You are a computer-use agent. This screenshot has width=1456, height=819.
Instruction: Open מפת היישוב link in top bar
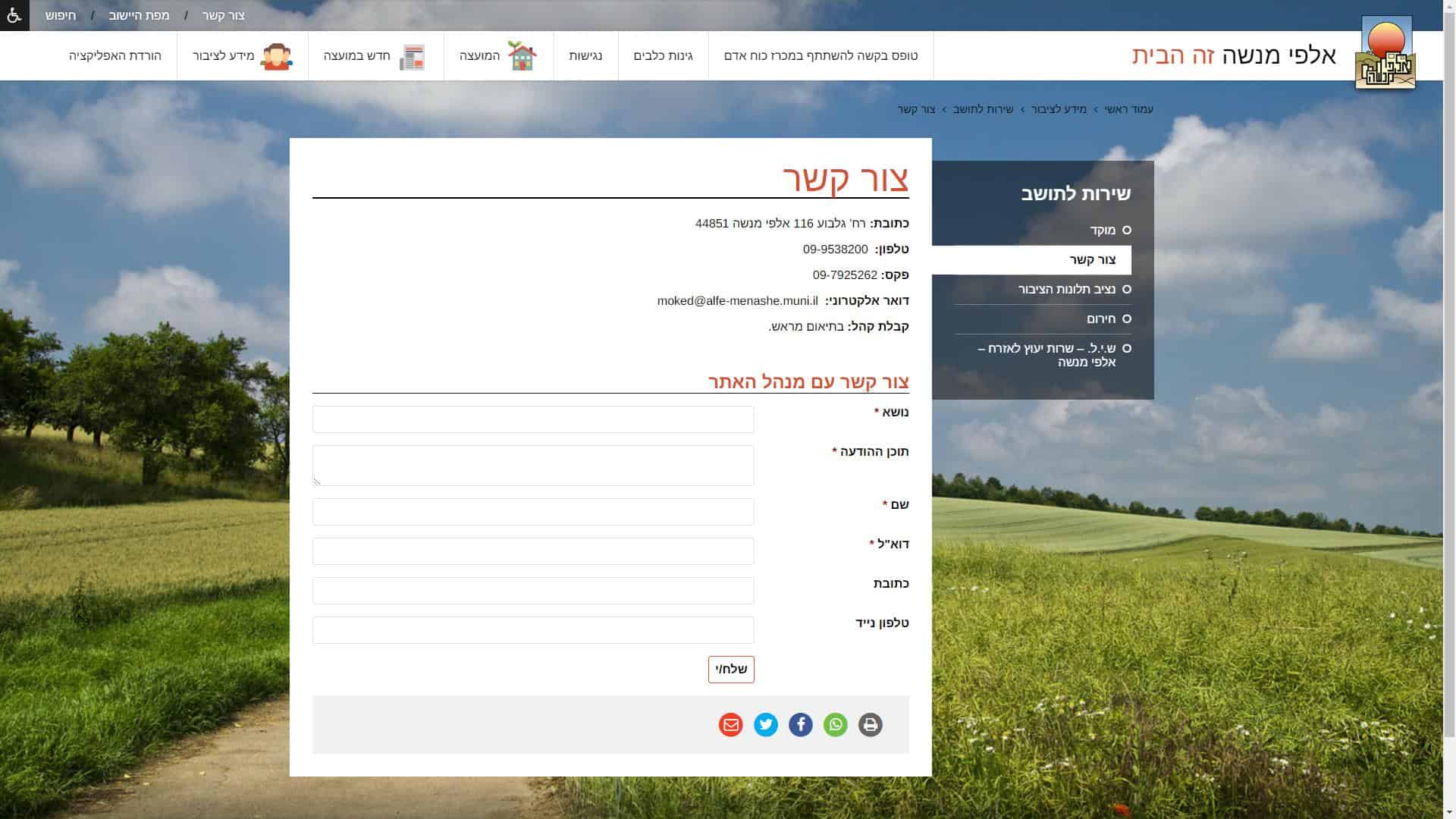click(139, 15)
